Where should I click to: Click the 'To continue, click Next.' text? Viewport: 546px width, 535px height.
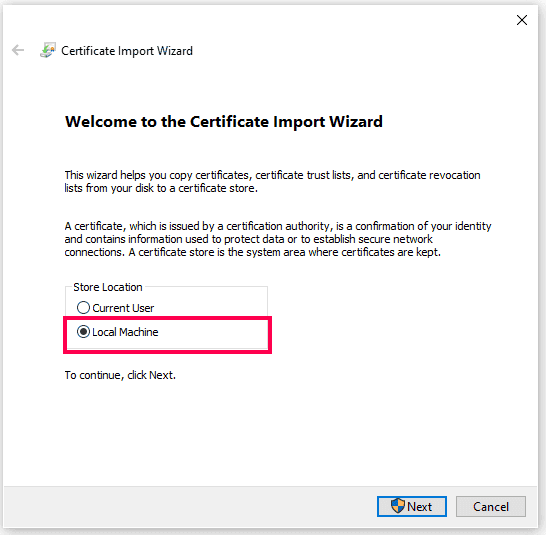point(120,375)
